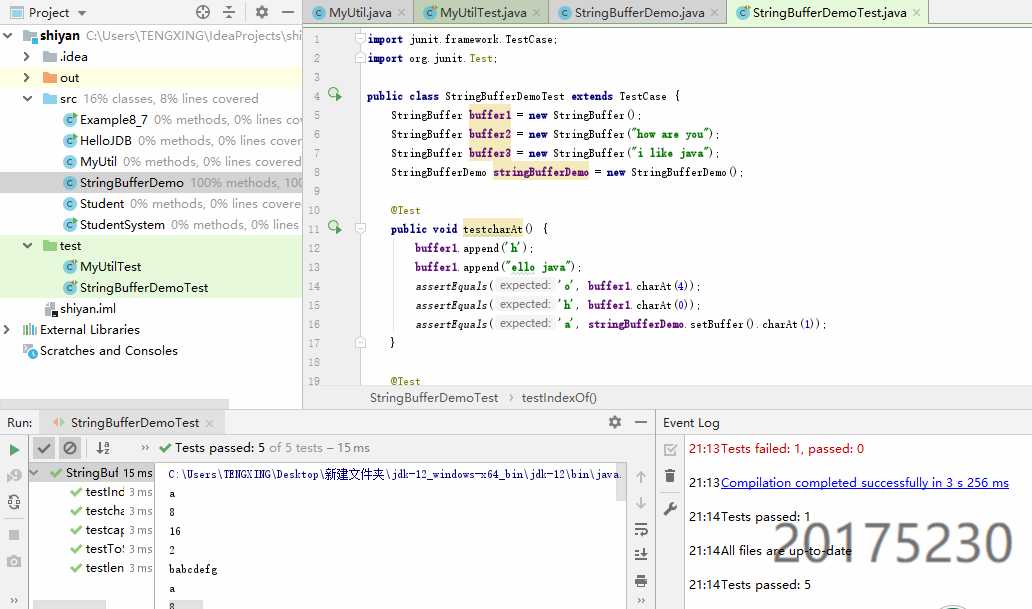The height and width of the screenshot is (609, 1032).
Task: Close the StringBufferDemoTest.java tab
Action: (x=916, y=13)
